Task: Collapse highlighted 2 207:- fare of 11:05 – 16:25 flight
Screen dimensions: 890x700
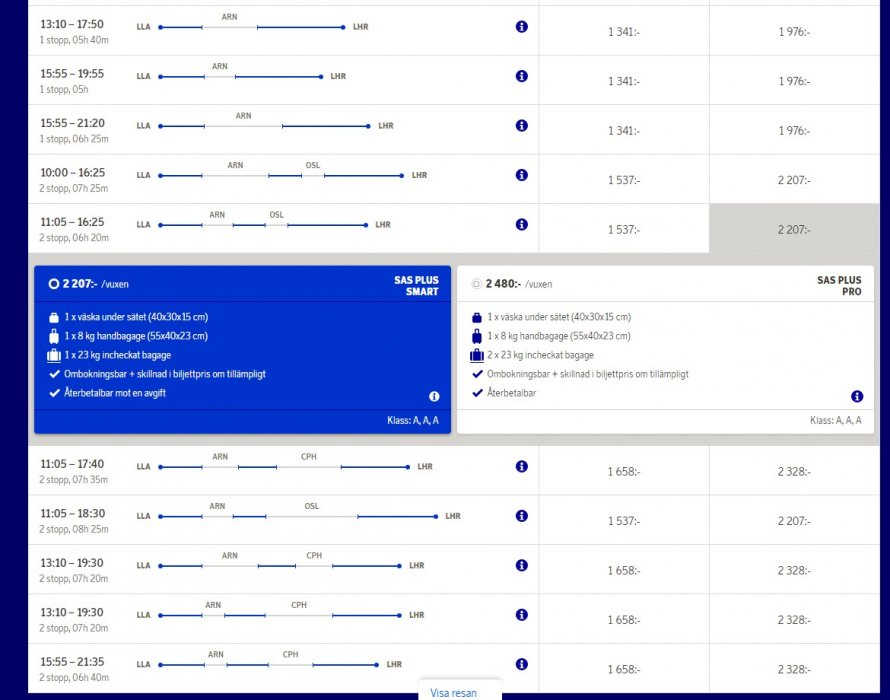Action: pyautogui.click(x=794, y=230)
